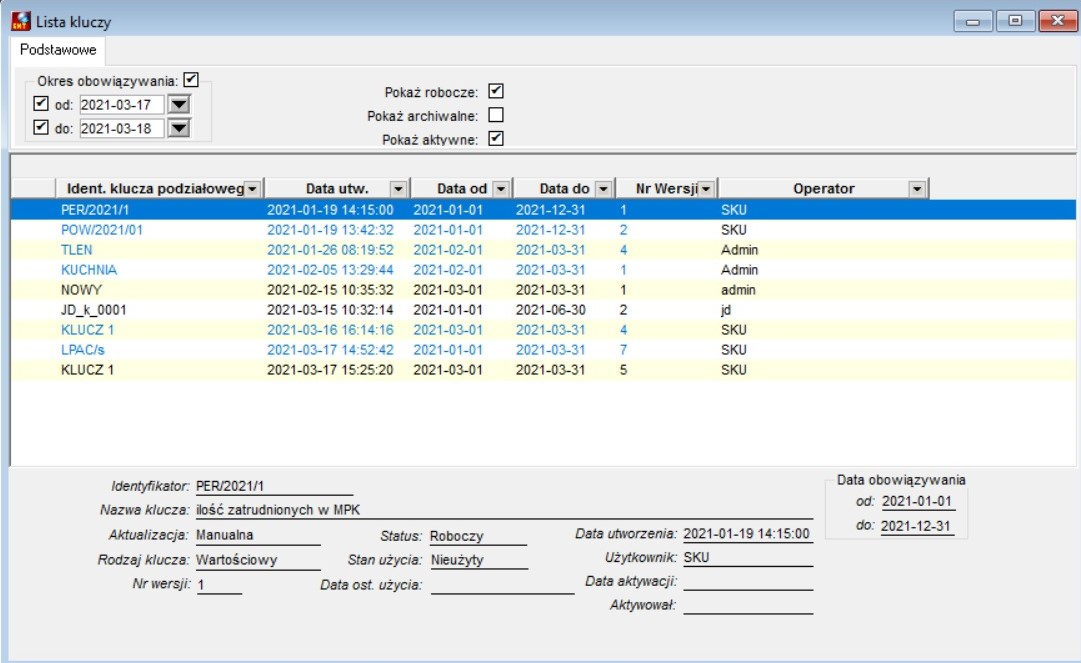Switch to the Podstawowe tab
Screen dimensions: 1081x663
(58, 50)
